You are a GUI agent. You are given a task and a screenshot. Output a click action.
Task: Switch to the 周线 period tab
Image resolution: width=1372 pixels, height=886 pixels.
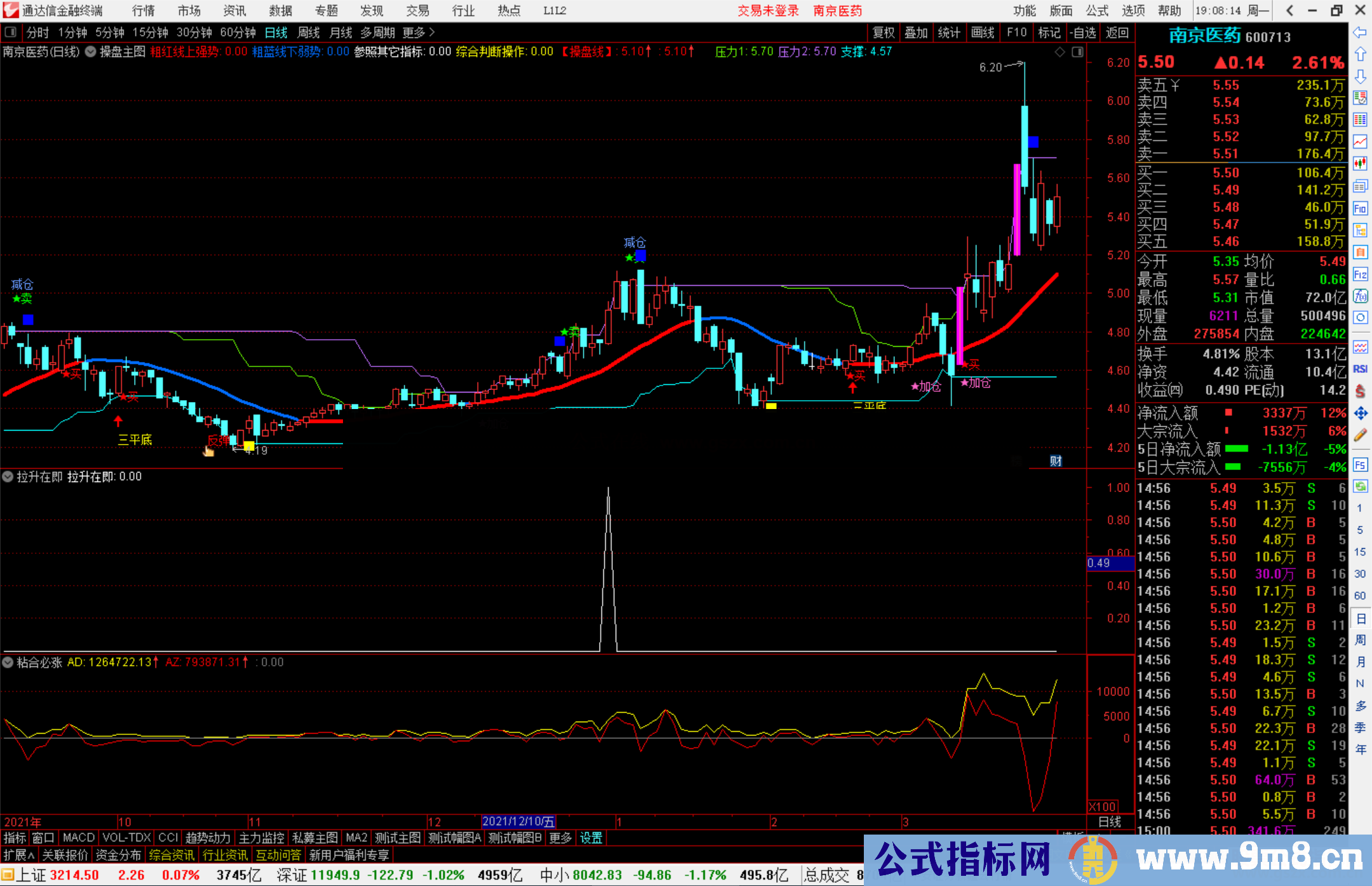(308, 32)
